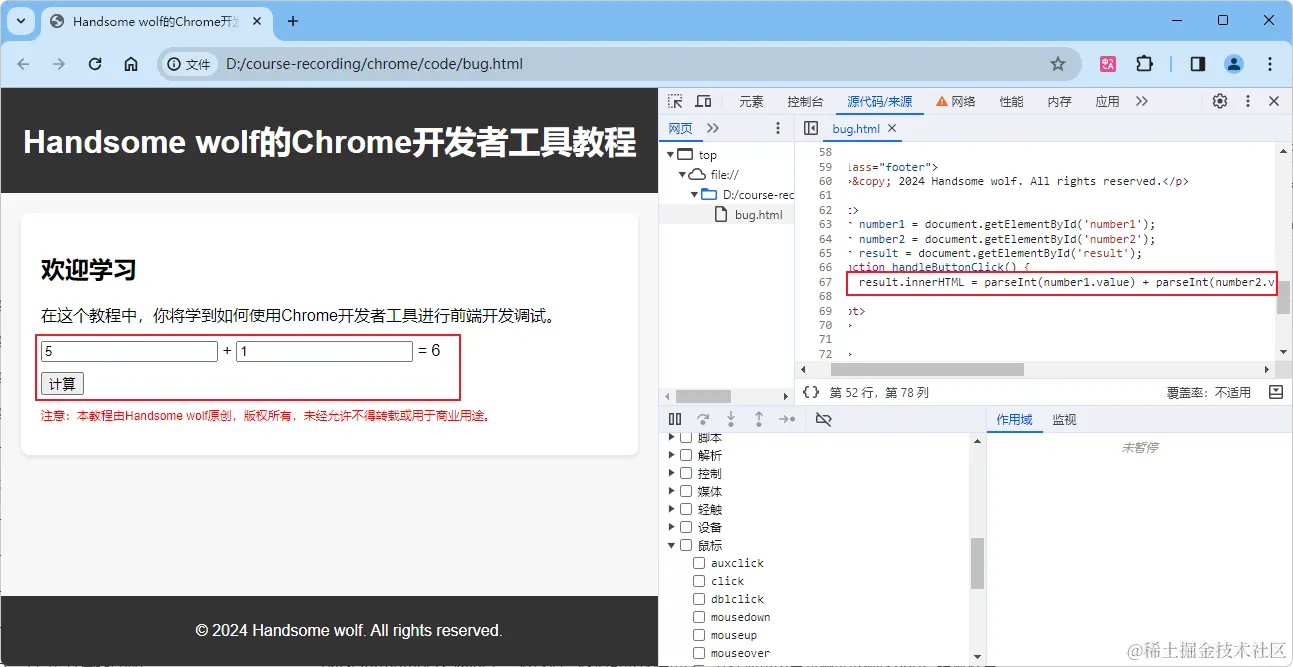Viewport: 1293px width, 667px height.
Task: Show more DevTools panels chevron
Action: (1142, 101)
